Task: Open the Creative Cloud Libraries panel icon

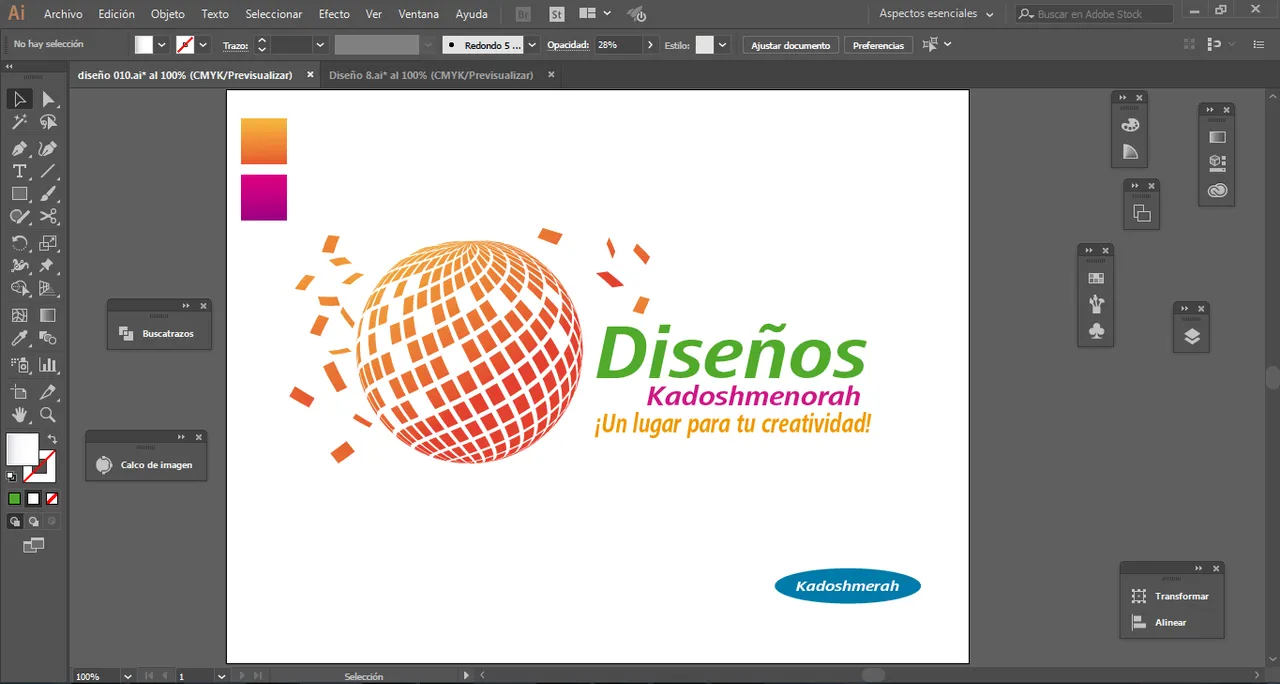Action: pyautogui.click(x=1217, y=191)
